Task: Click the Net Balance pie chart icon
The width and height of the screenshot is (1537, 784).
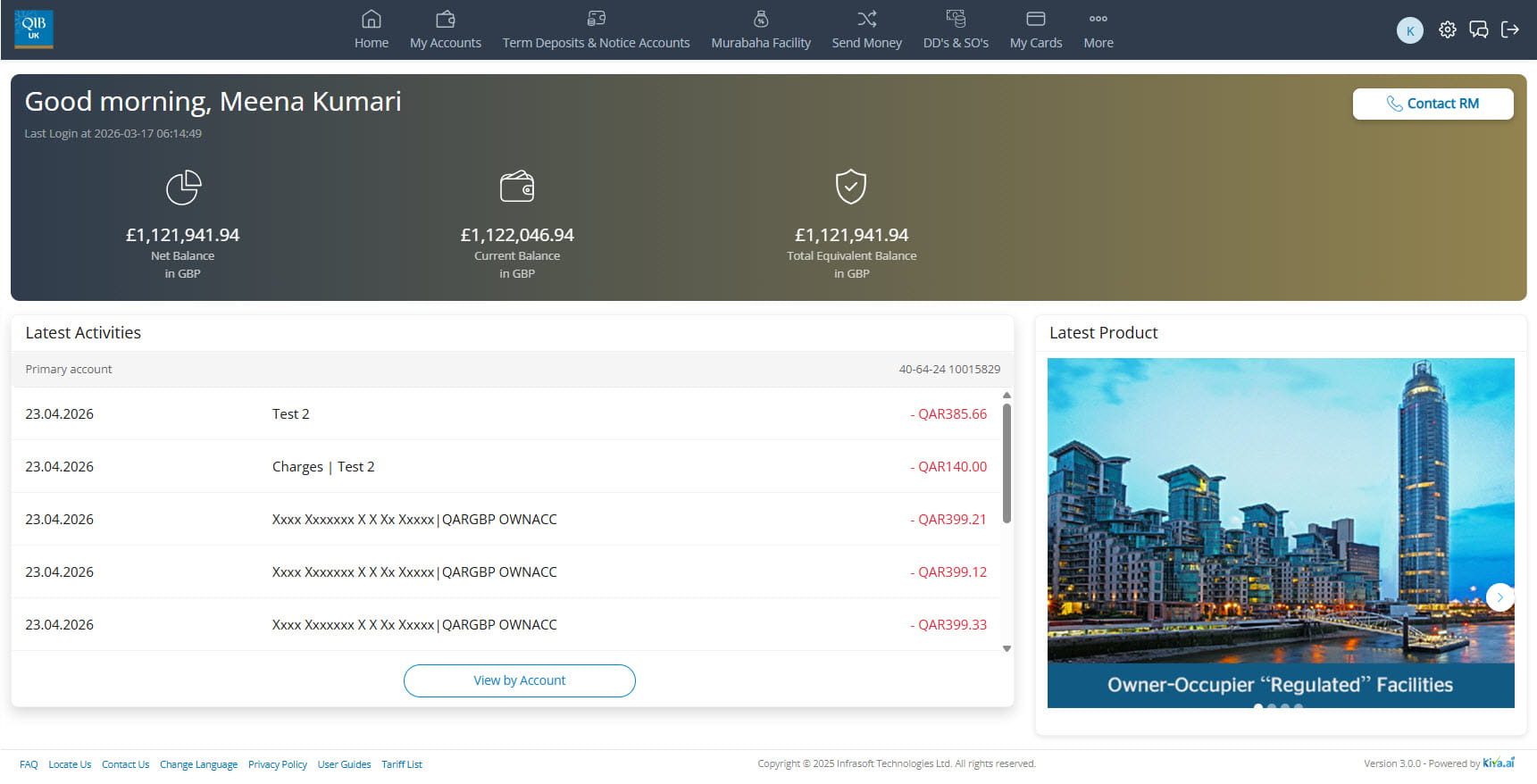Action: tap(183, 188)
